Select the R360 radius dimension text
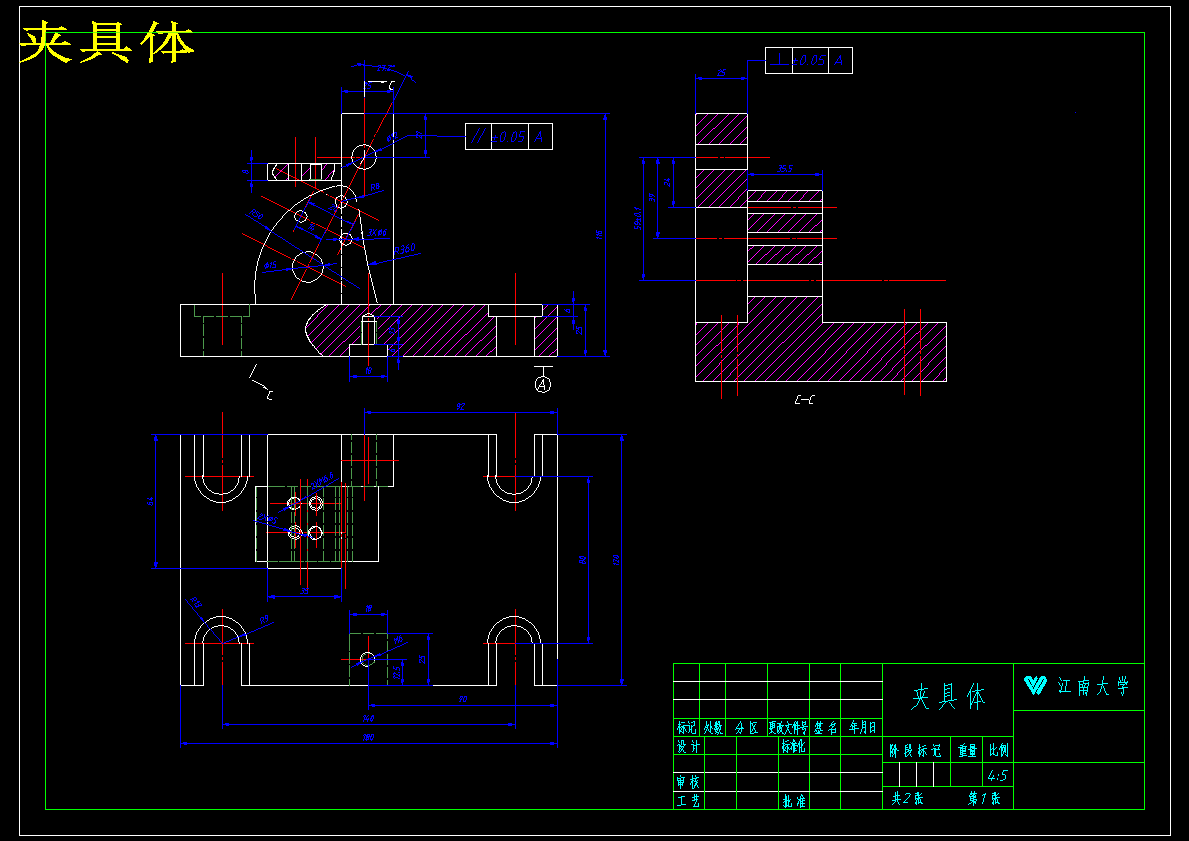The width and height of the screenshot is (1189, 841). (405, 249)
